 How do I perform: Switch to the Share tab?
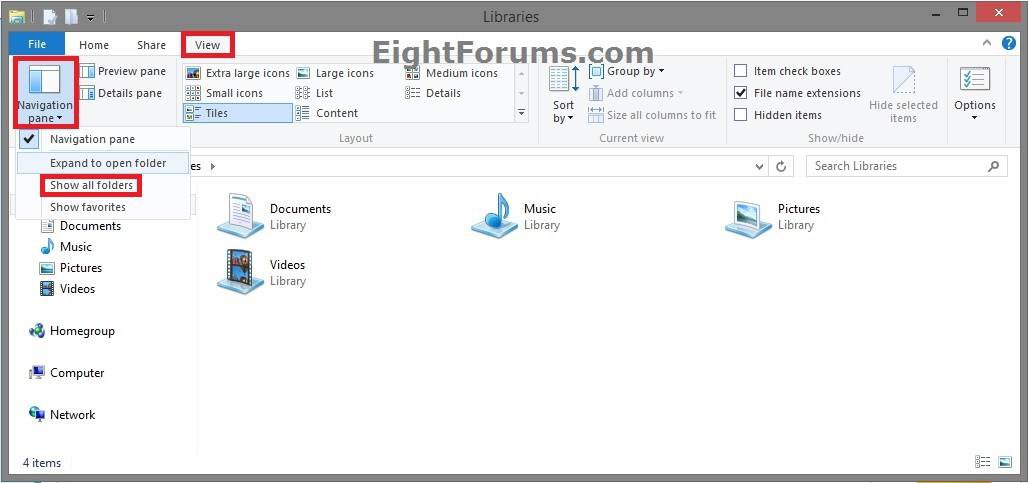[152, 45]
